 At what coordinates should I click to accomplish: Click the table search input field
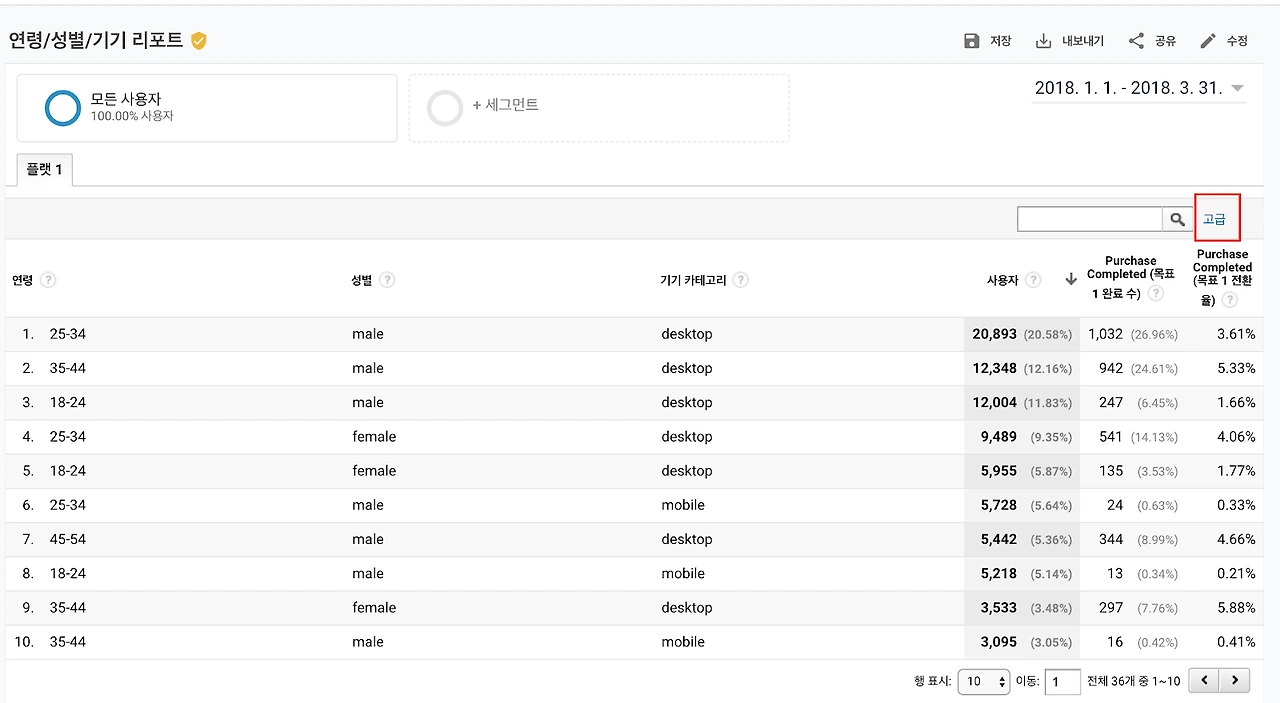click(1089, 219)
